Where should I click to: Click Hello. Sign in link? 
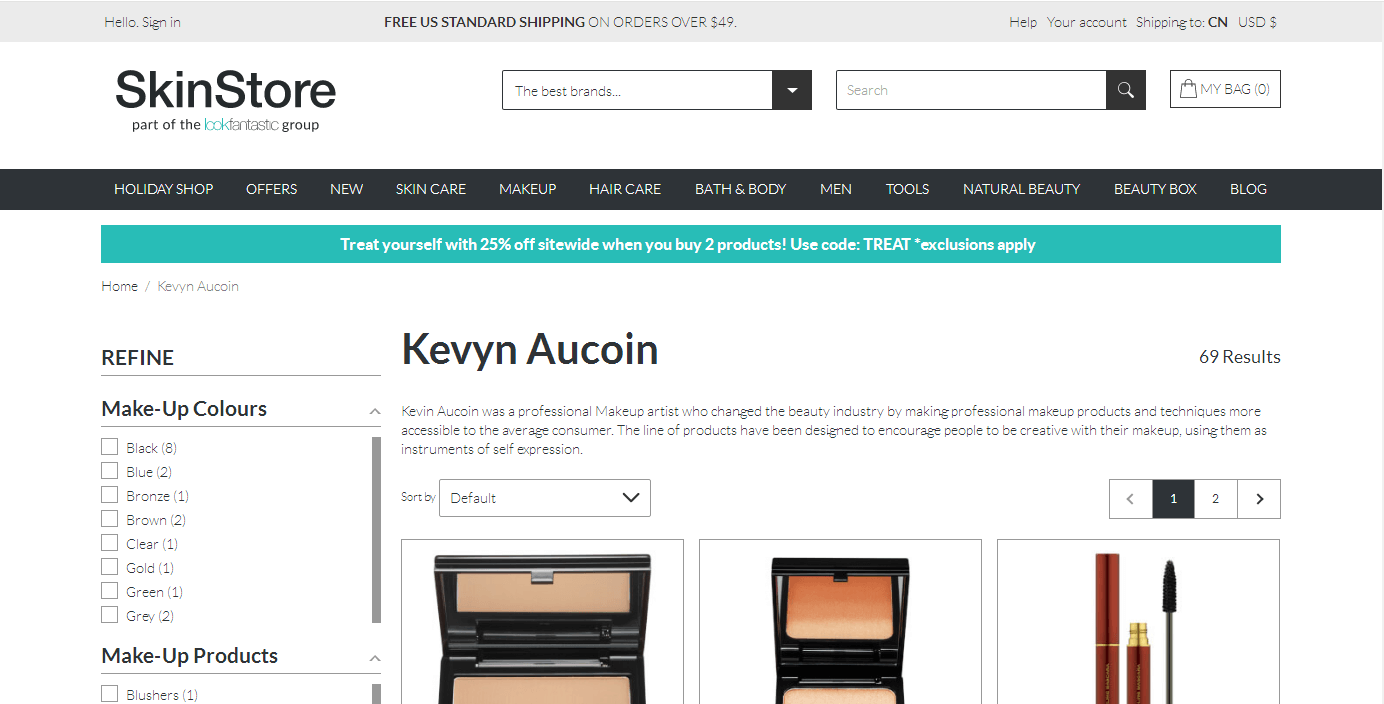(143, 22)
